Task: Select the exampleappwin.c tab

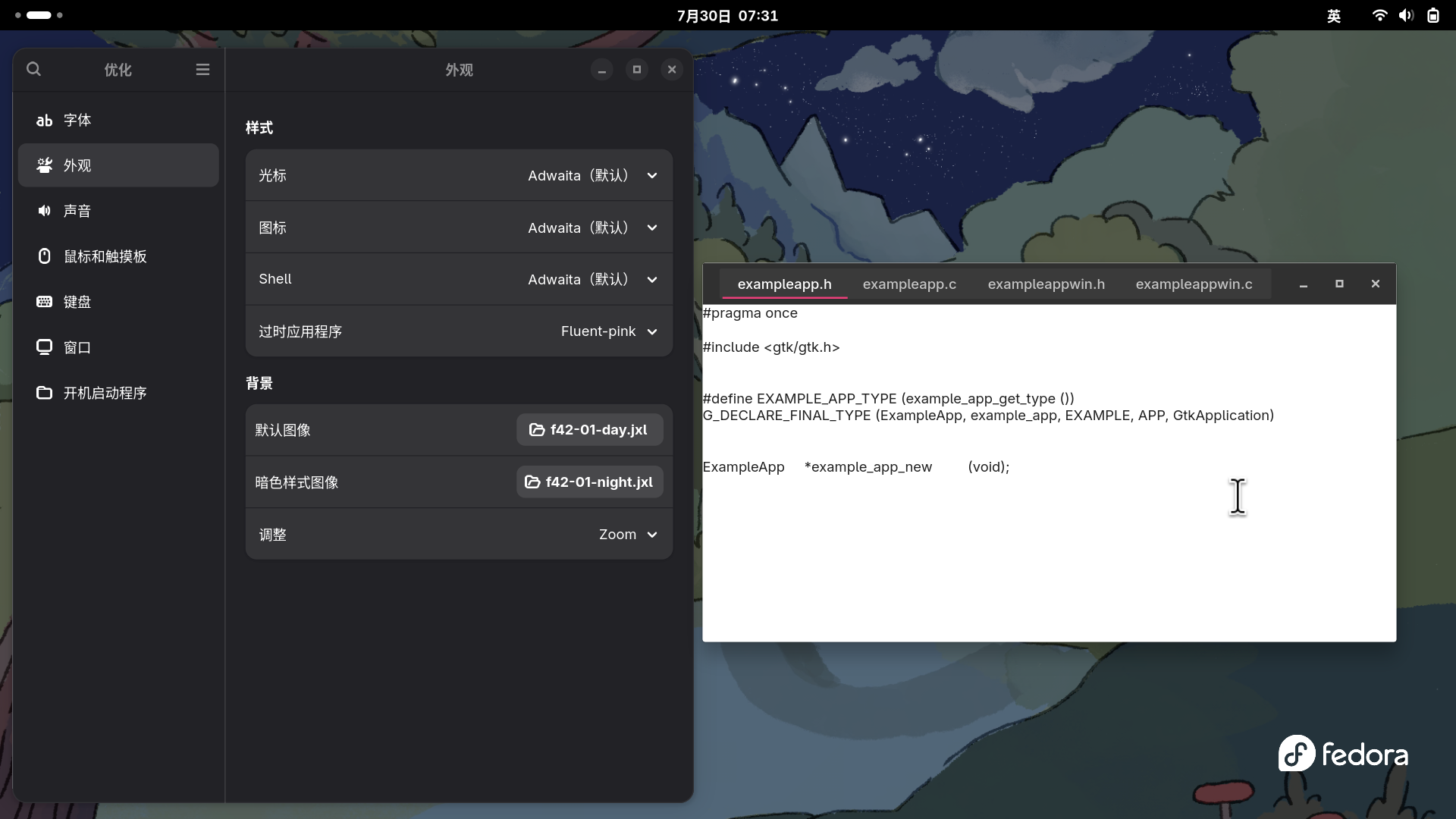Action: click(1194, 284)
